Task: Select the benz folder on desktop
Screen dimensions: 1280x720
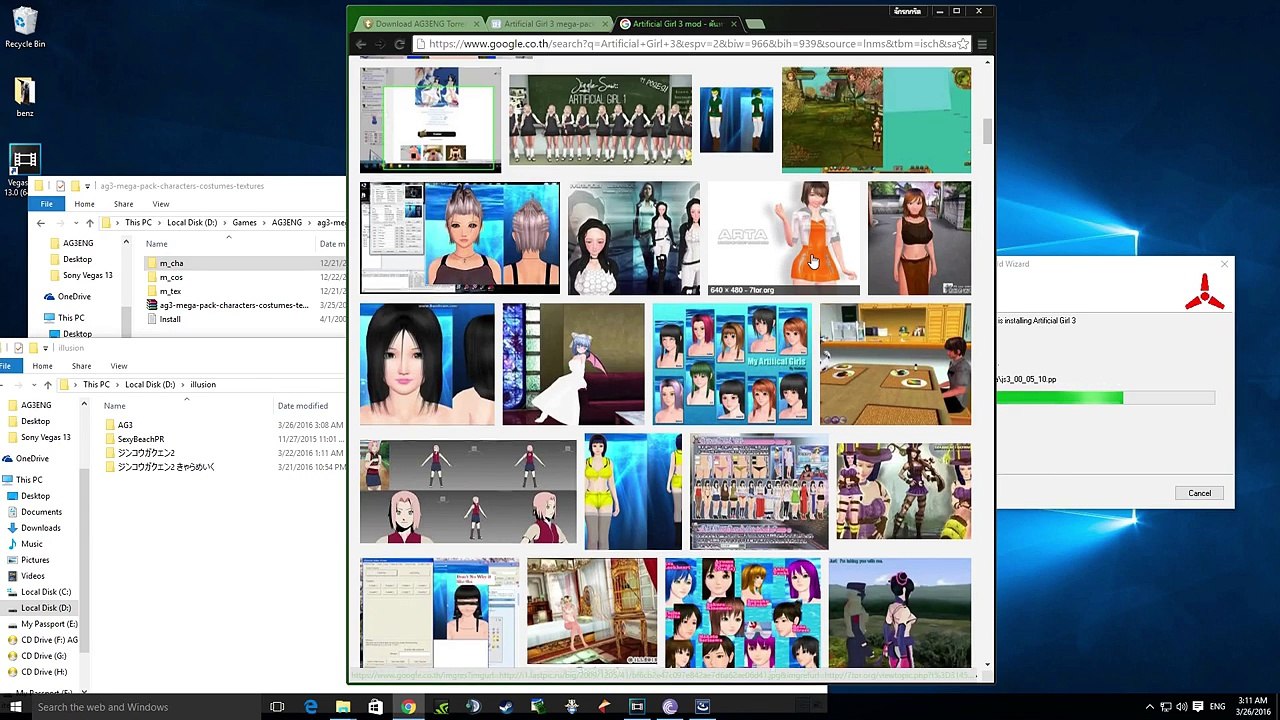Action: click(x=25, y=97)
